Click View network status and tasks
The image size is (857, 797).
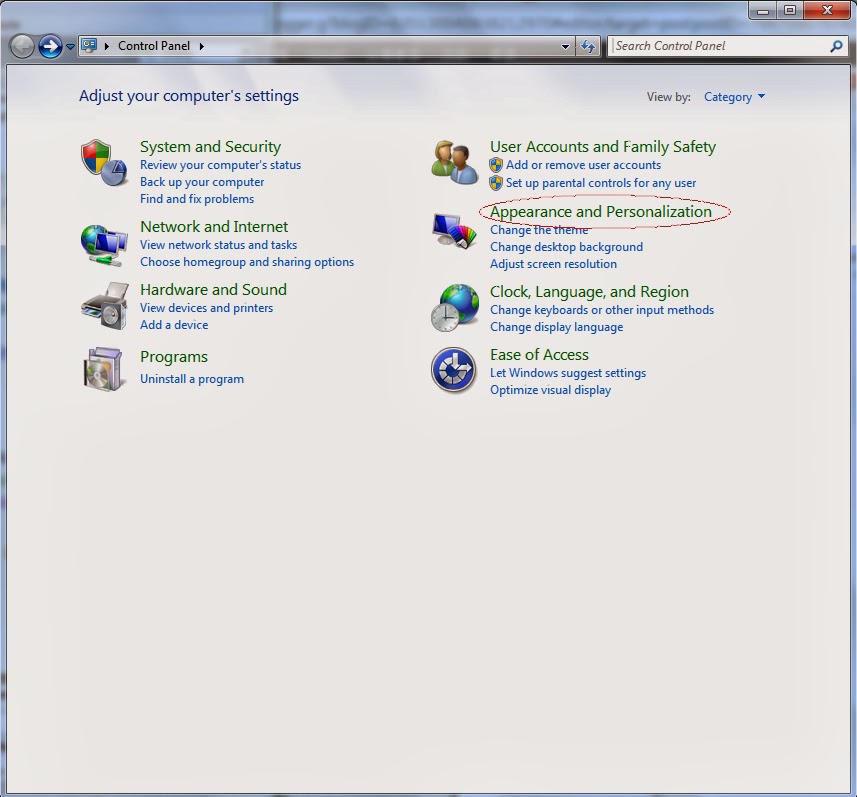tap(219, 245)
